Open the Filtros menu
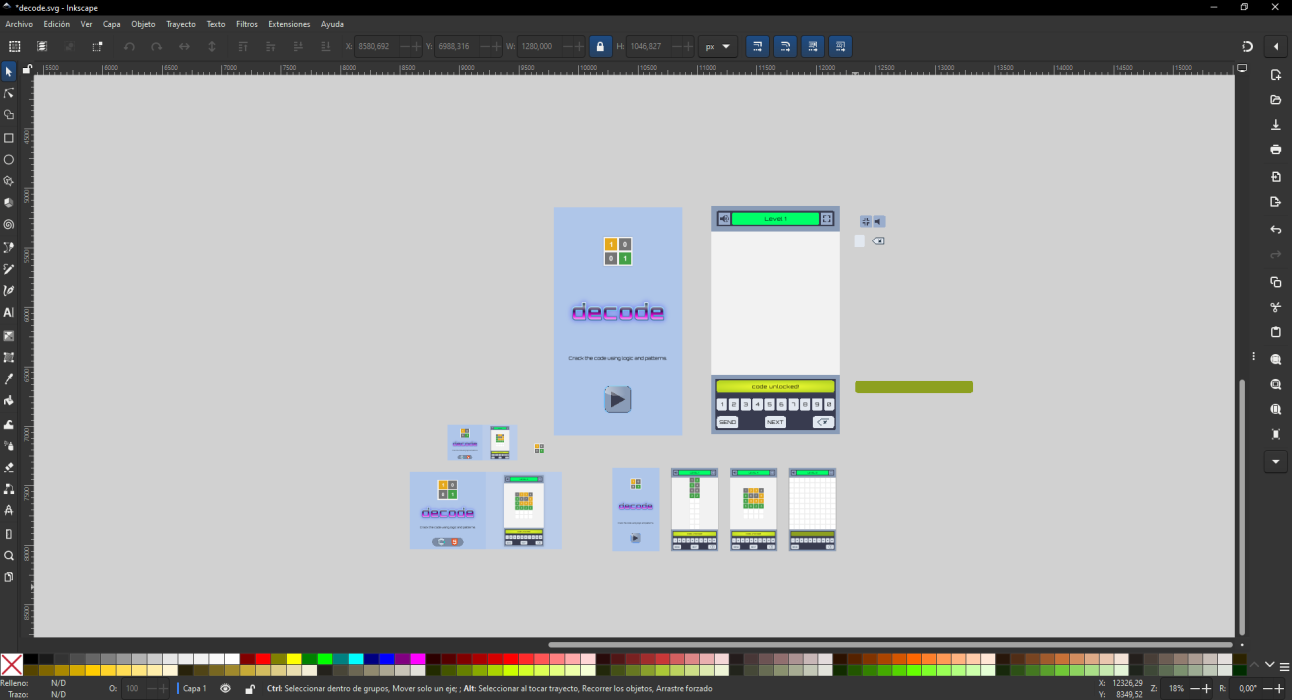The width and height of the screenshot is (1292, 700). click(x=246, y=24)
